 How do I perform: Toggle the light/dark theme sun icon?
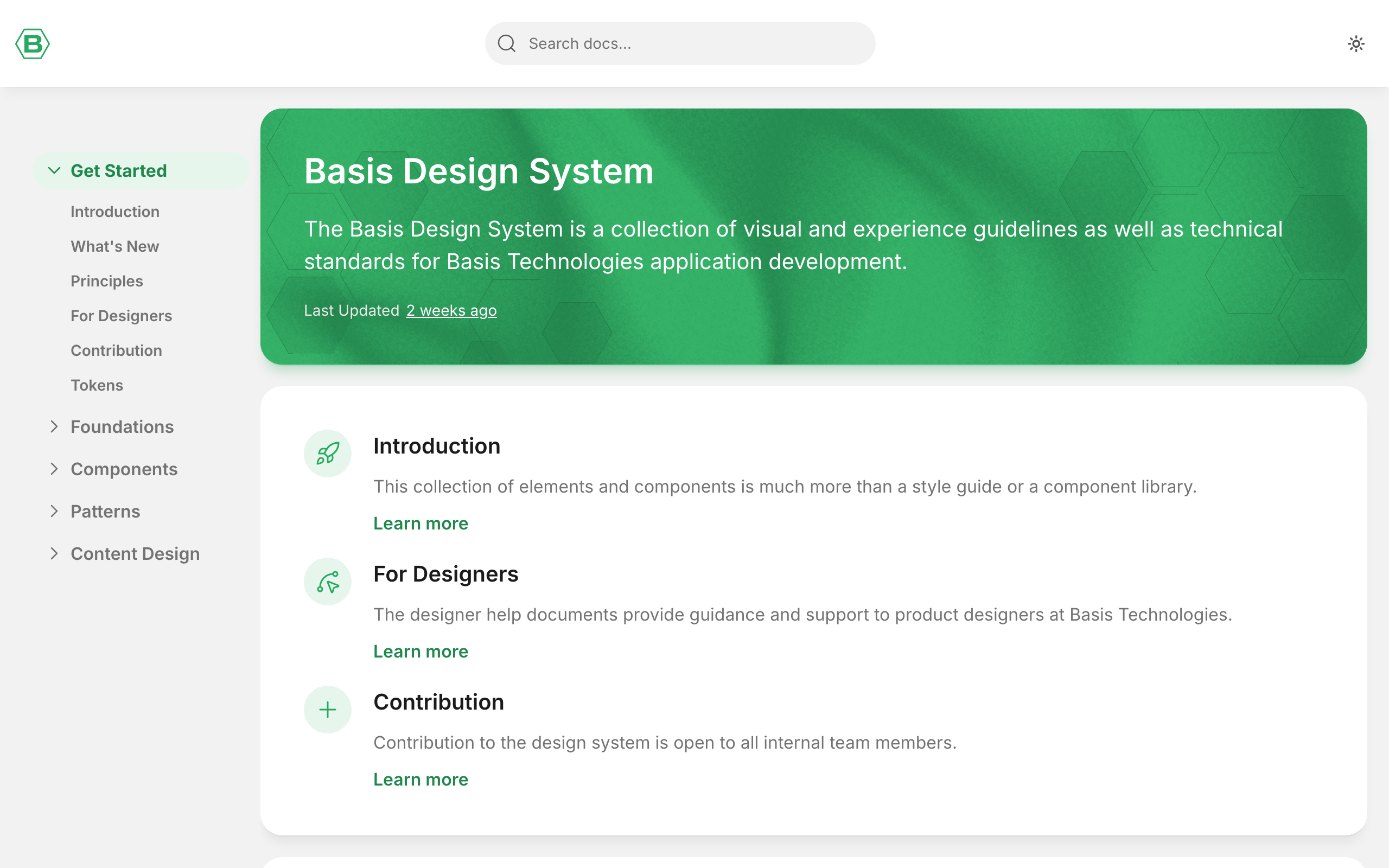tap(1356, 43)
